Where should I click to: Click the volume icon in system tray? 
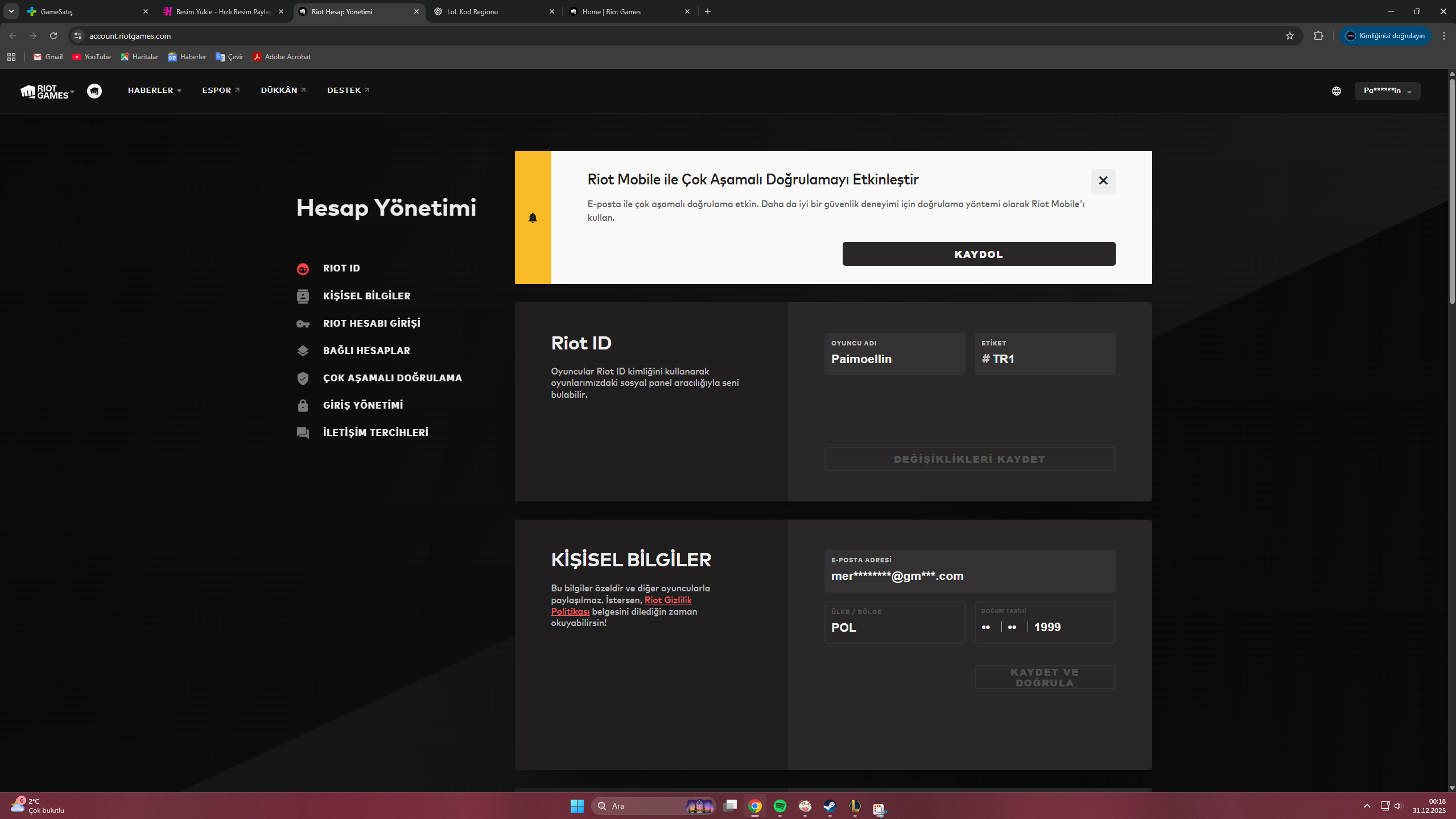1399,806
